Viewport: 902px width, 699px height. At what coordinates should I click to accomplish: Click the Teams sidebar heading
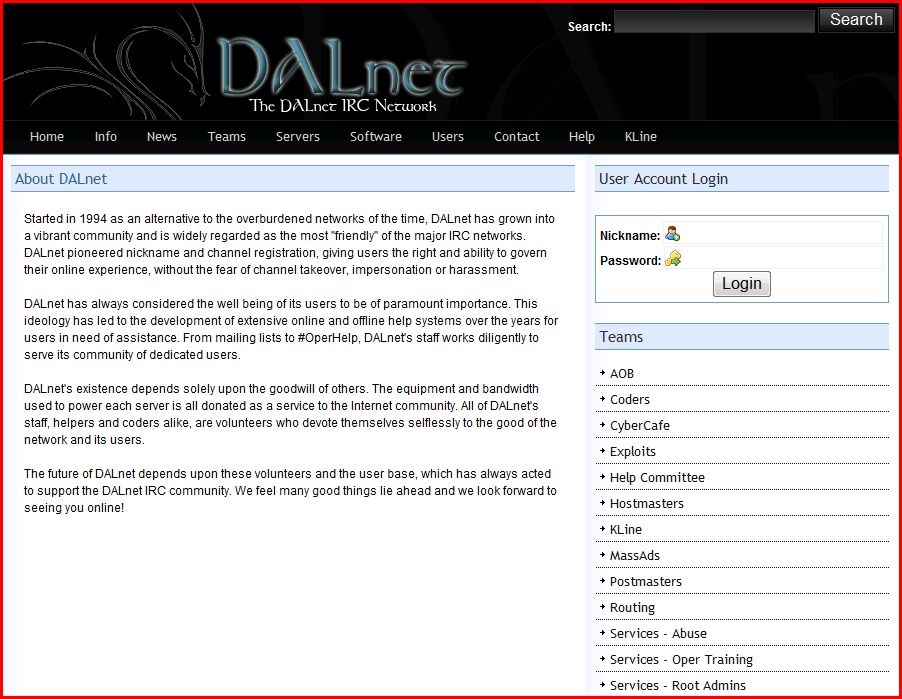click(621, 337)
